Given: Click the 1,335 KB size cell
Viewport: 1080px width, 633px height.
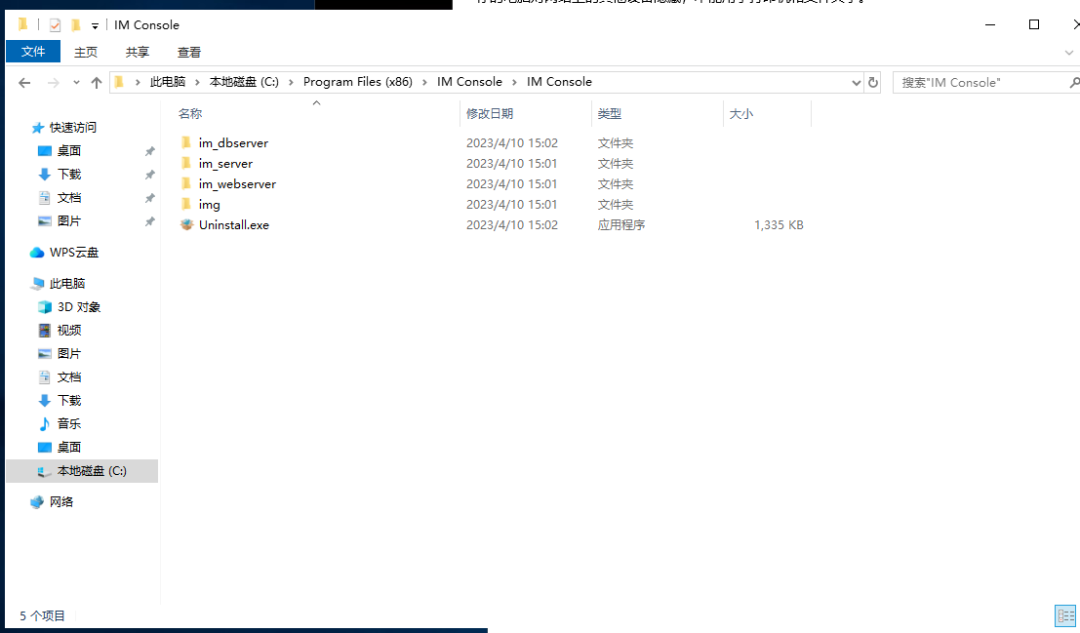Looking at the screenshot, I should (778, 225).
